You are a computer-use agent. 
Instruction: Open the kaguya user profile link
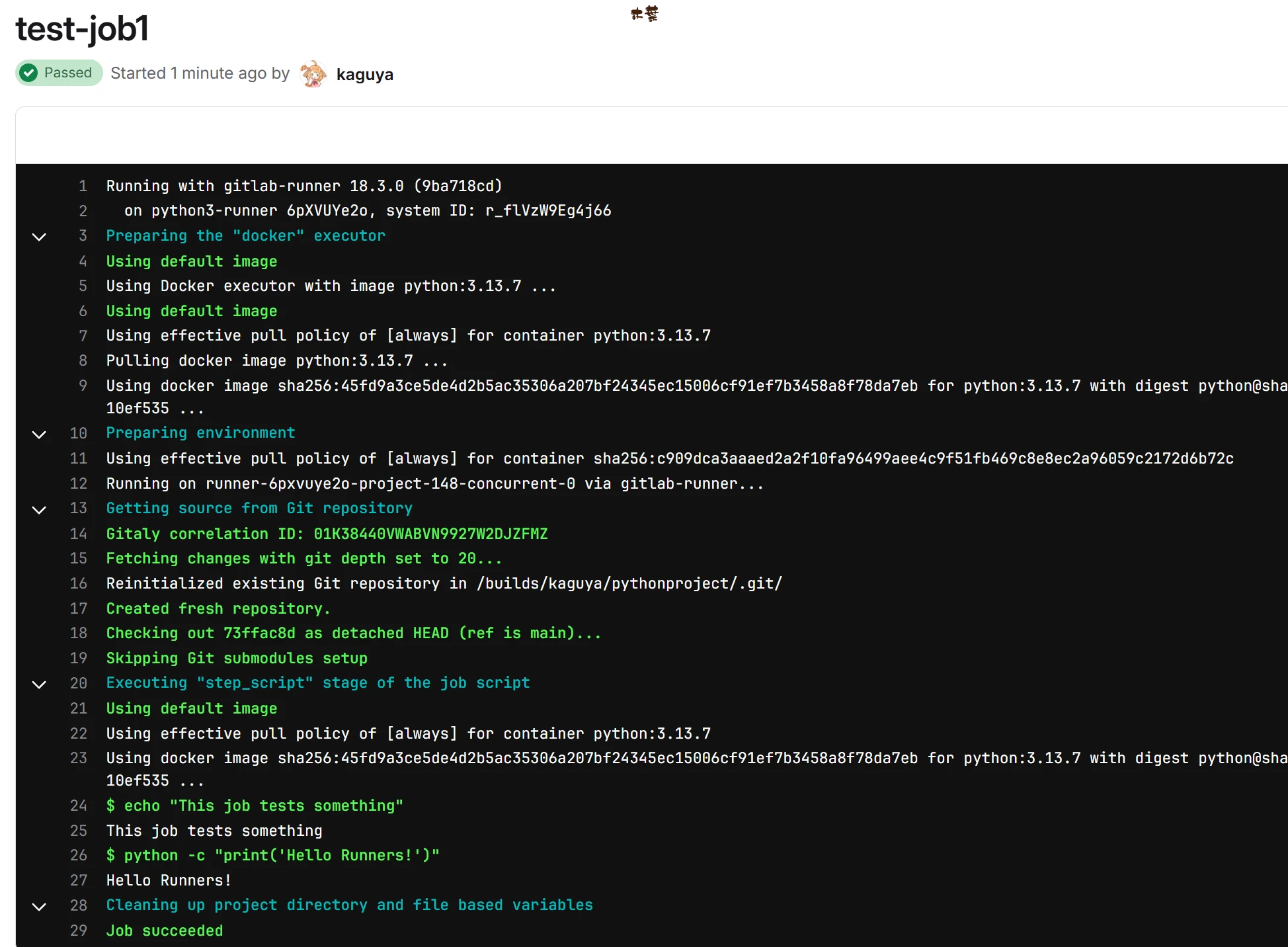364,74
